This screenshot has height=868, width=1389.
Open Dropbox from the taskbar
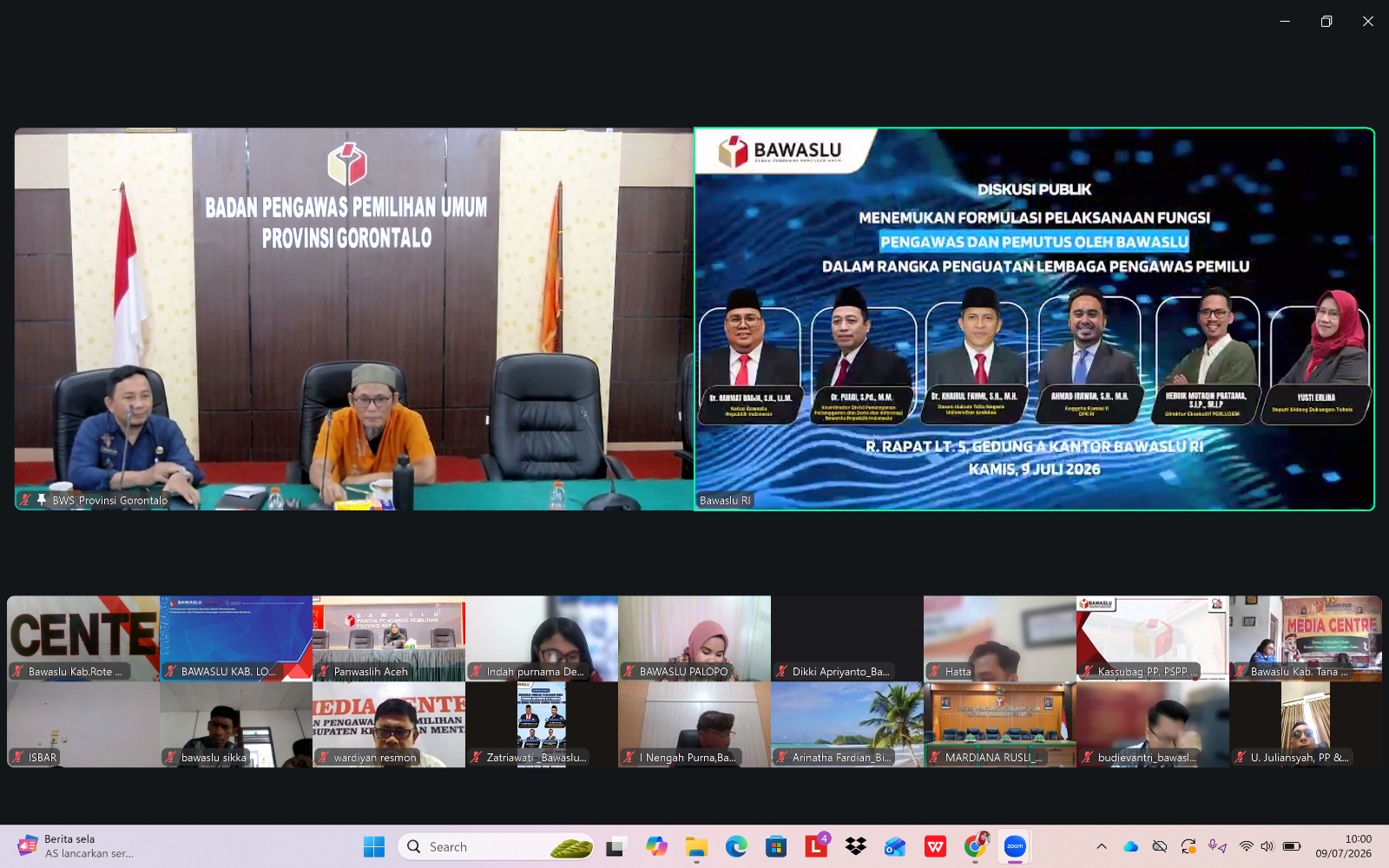pos(856,846)
